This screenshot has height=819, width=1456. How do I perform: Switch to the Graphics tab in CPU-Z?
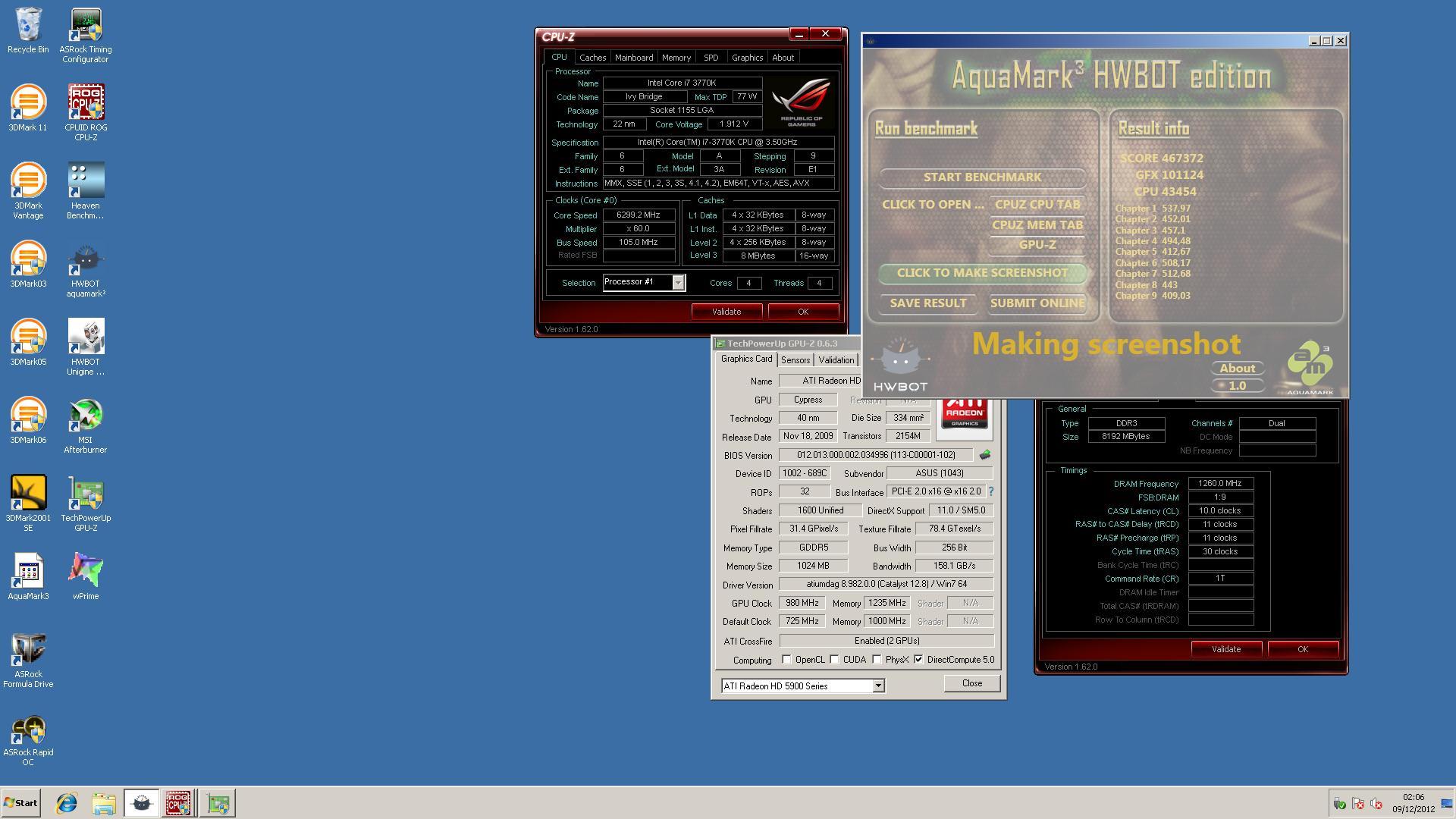coord(747,58)
